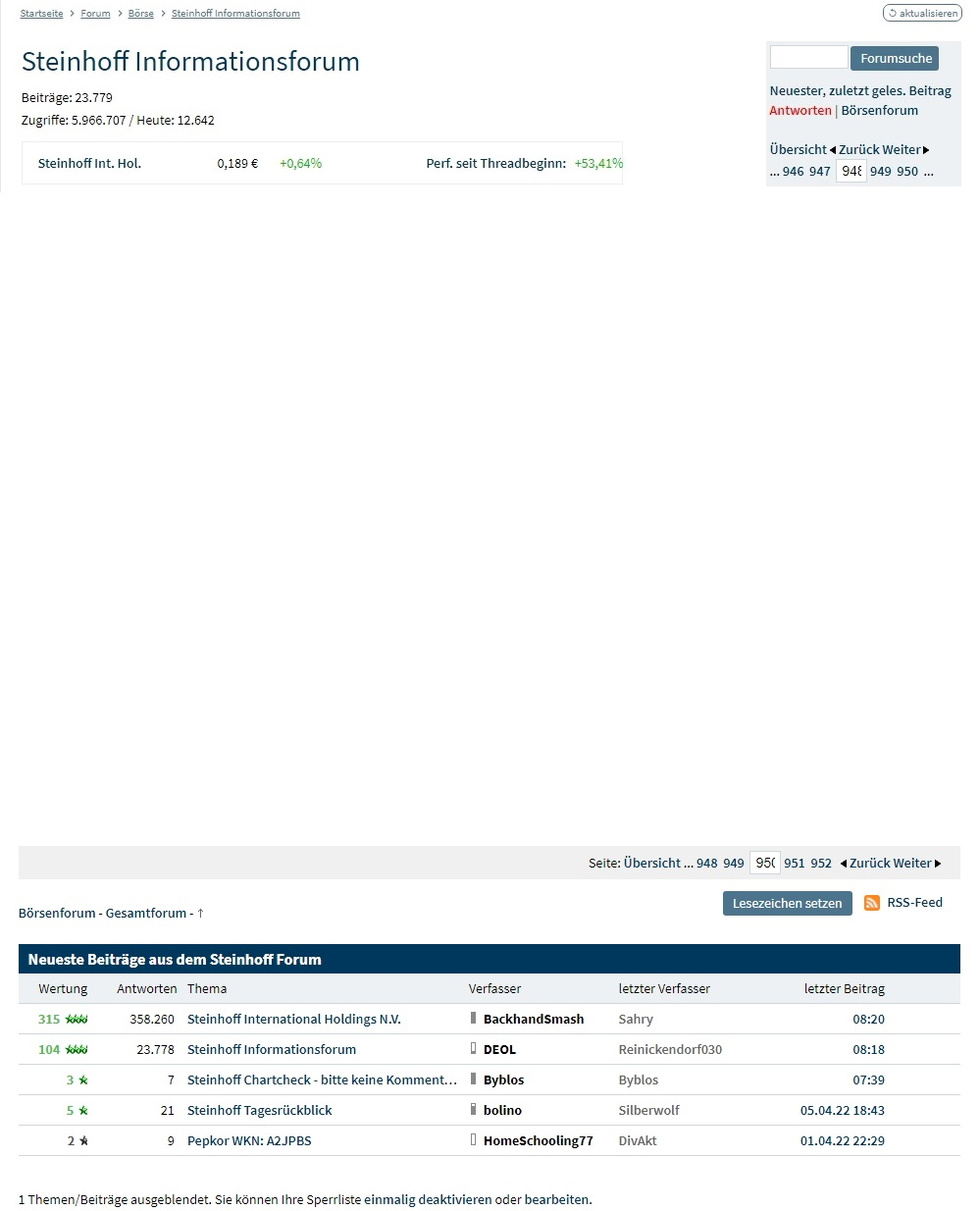Click the rating stars next to 104
This screenshot has height=1211, width=980.
click(77, 1050)
